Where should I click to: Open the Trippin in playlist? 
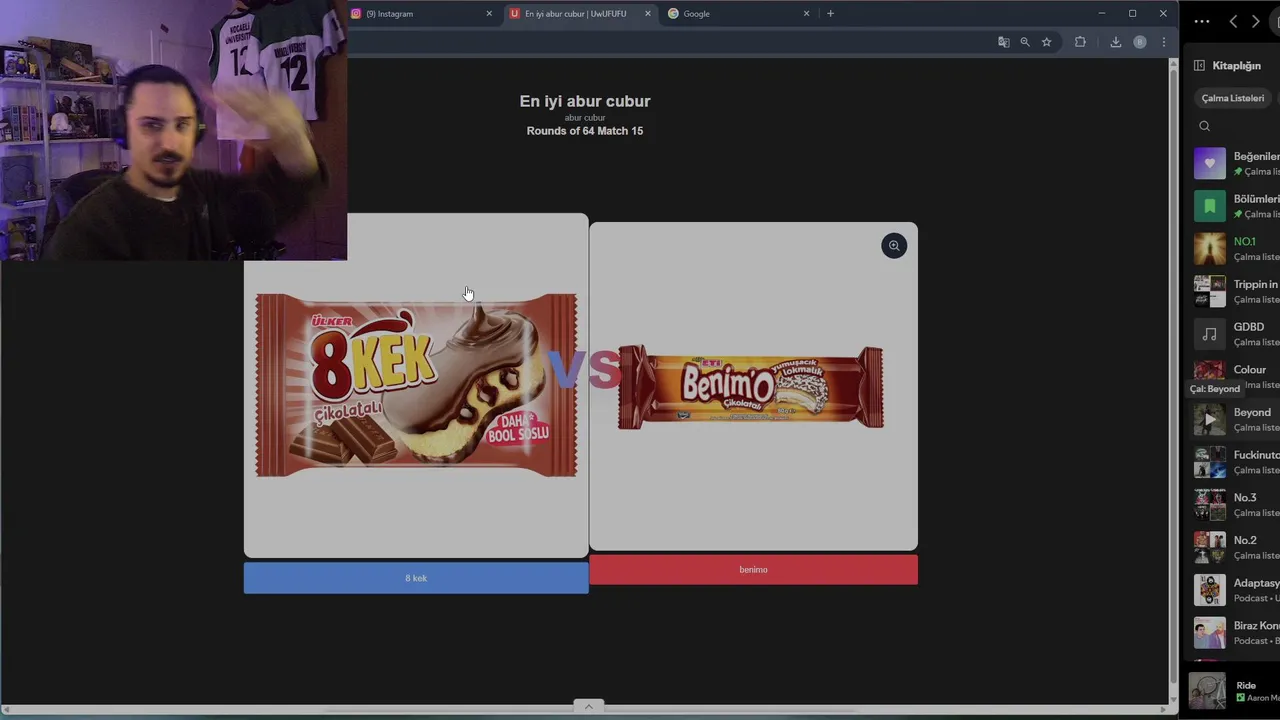[1236, 291]
